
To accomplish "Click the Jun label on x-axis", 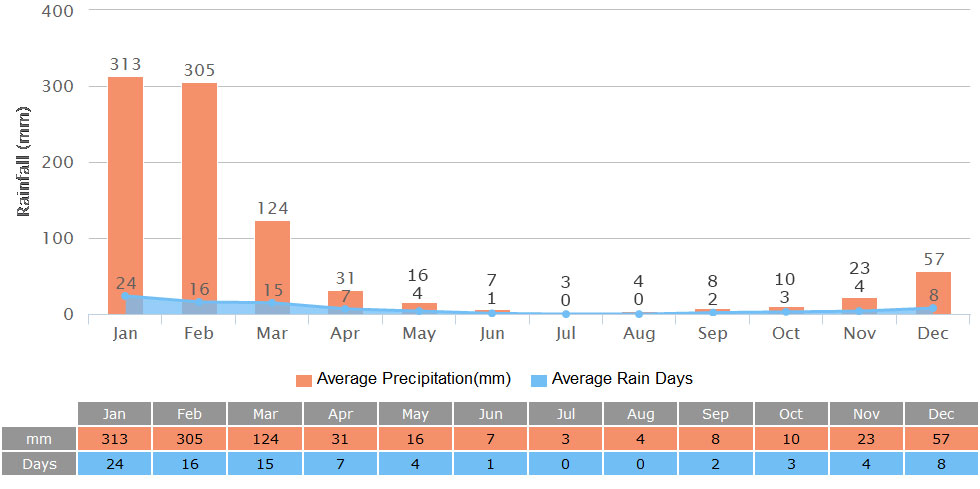I will [x=492, y=334].
